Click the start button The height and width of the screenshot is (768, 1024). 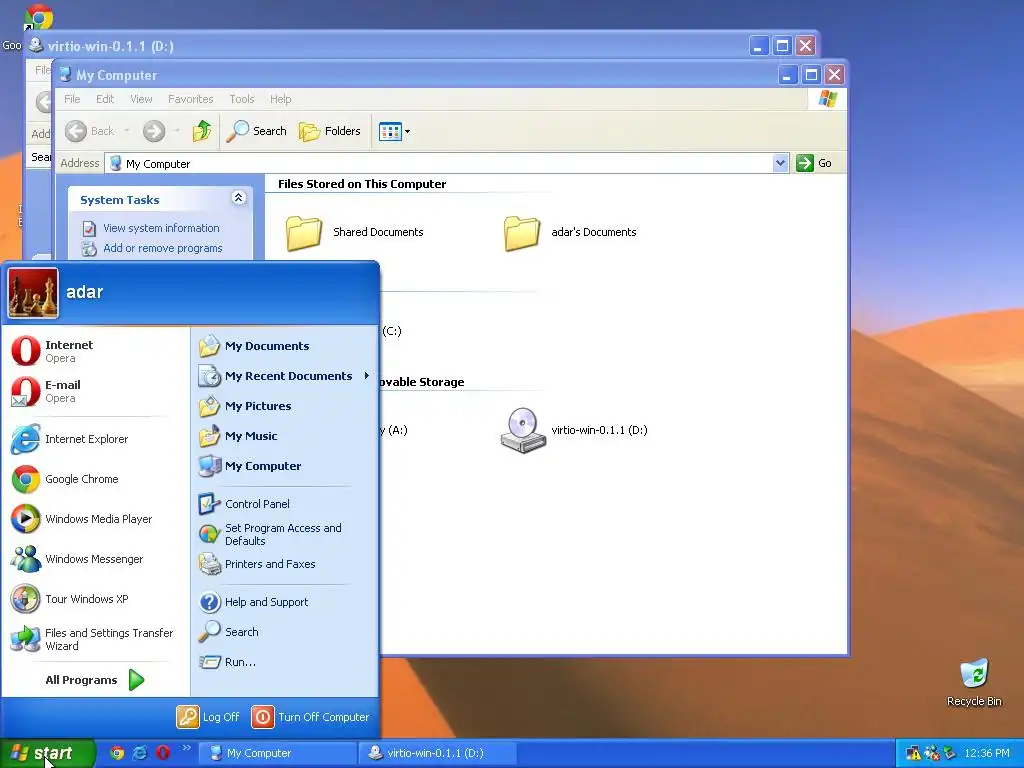coord(47,754)
